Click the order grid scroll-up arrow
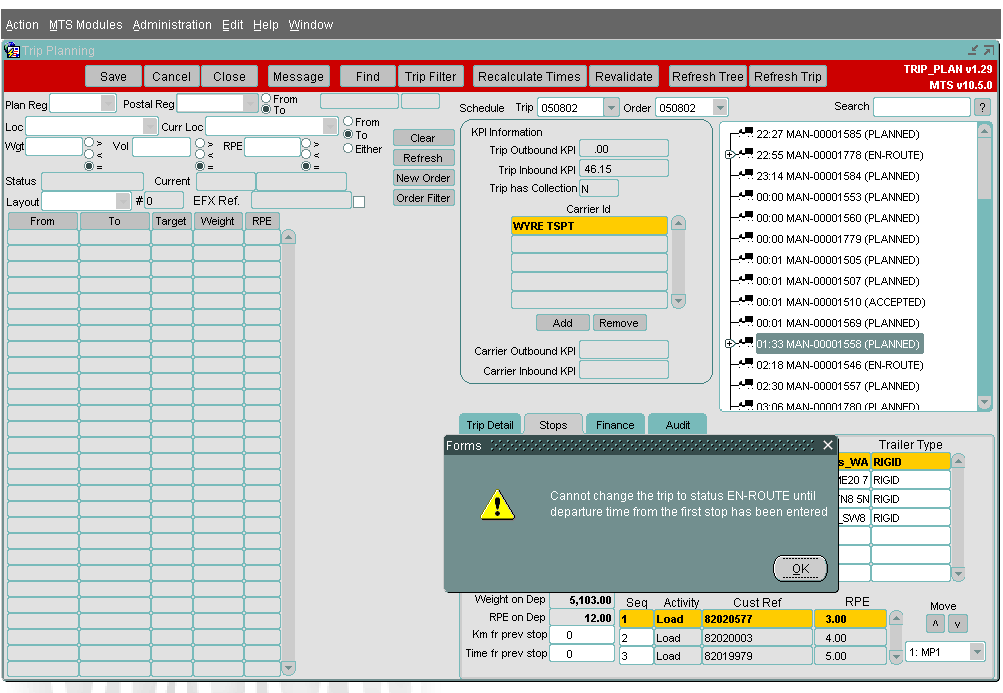This screenshot has height=693, width=1003. [288, 237]
